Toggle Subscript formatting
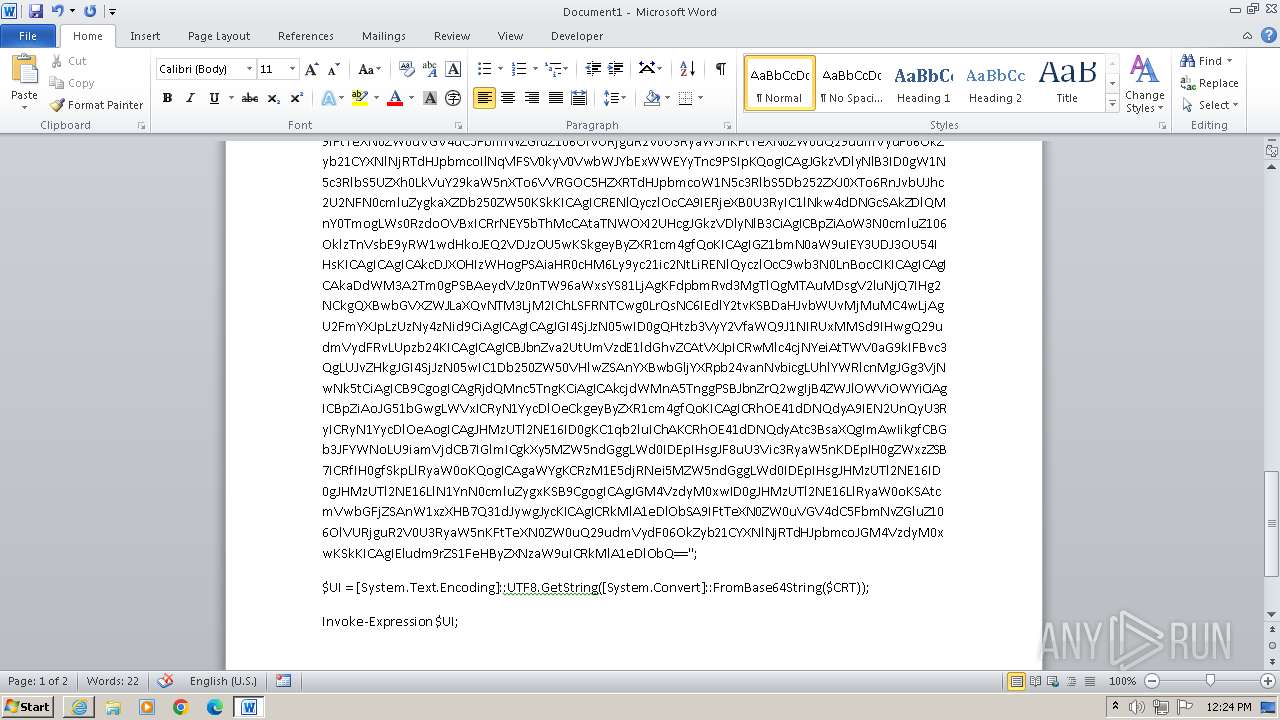 click(x=273, y=98)
